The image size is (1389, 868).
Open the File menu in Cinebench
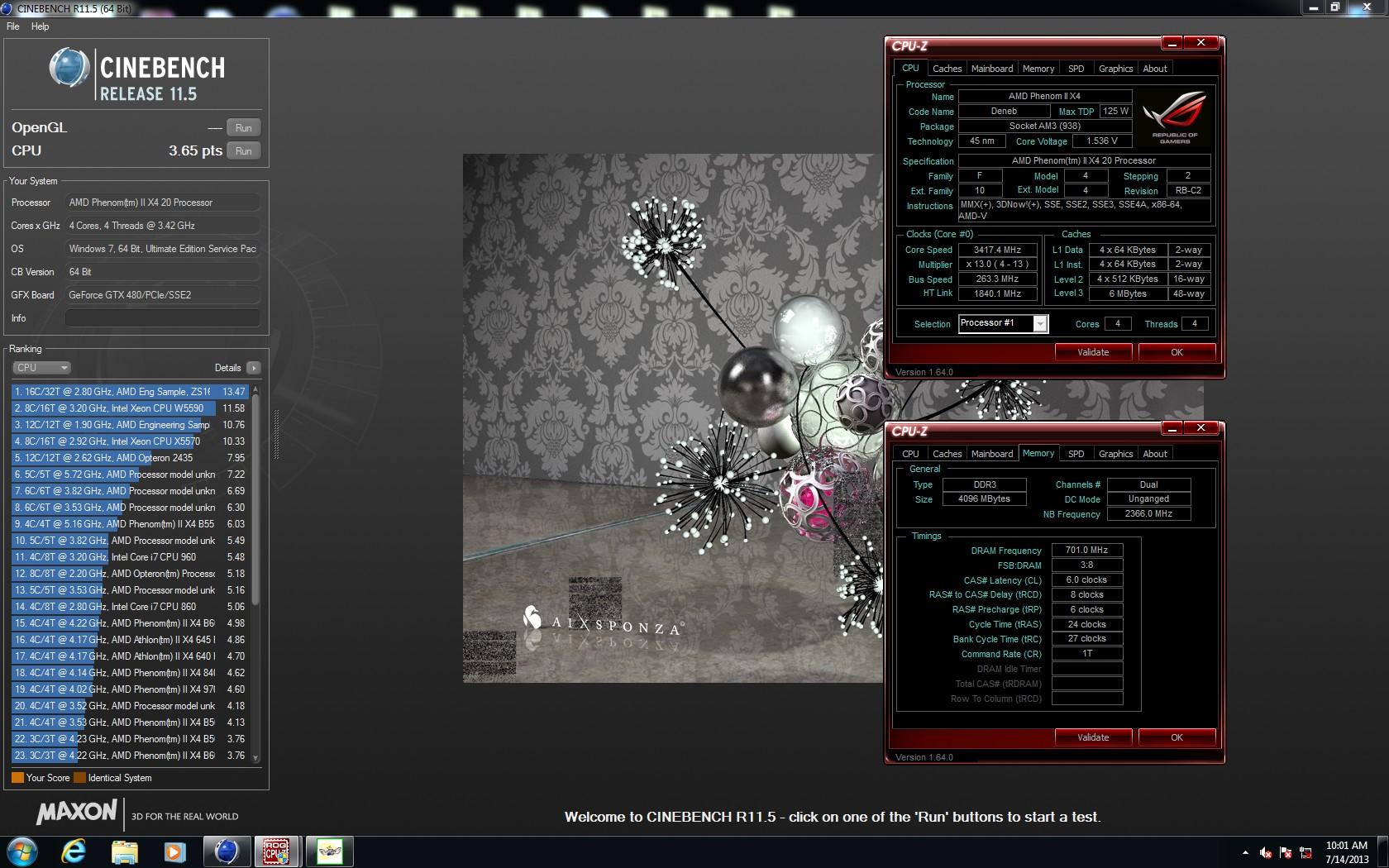coord(13,26)
